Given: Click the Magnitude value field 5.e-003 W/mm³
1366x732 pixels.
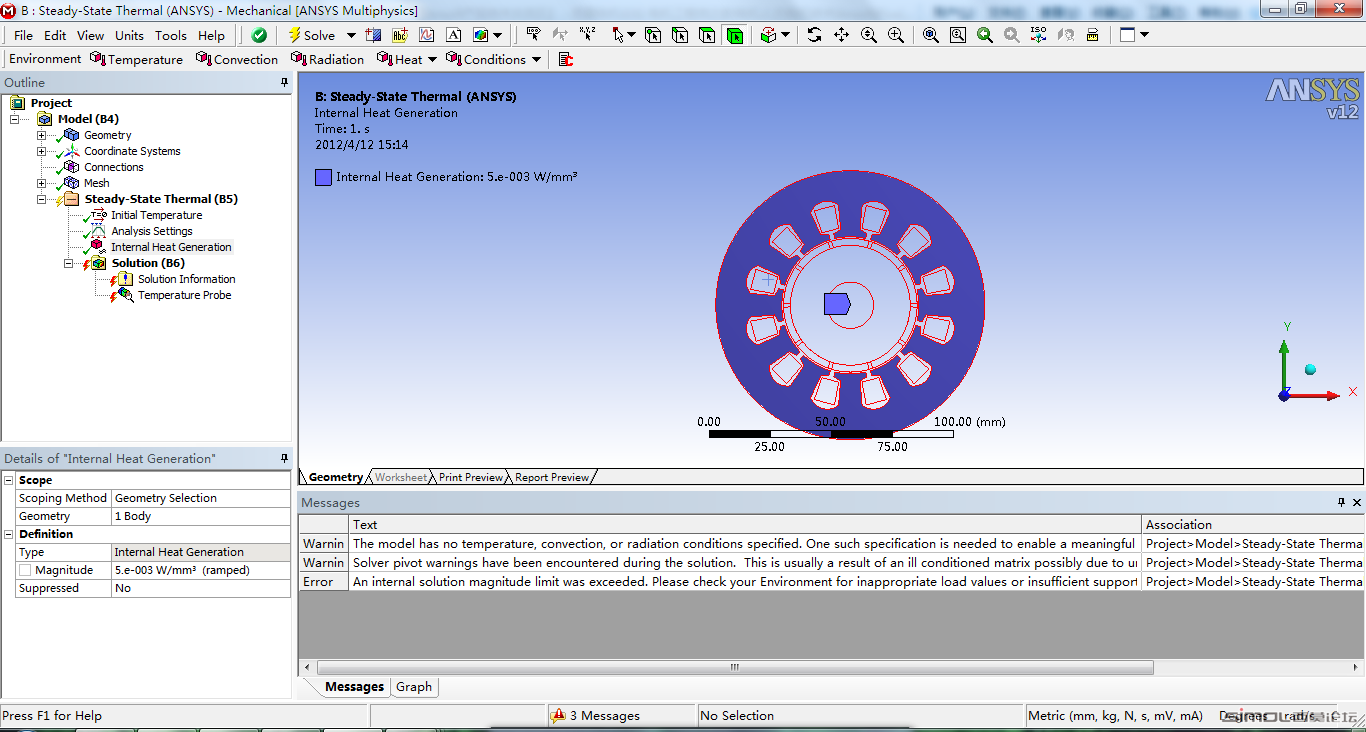Looking at the screenshot, I should pyautogui.click(x=200, y=570).
